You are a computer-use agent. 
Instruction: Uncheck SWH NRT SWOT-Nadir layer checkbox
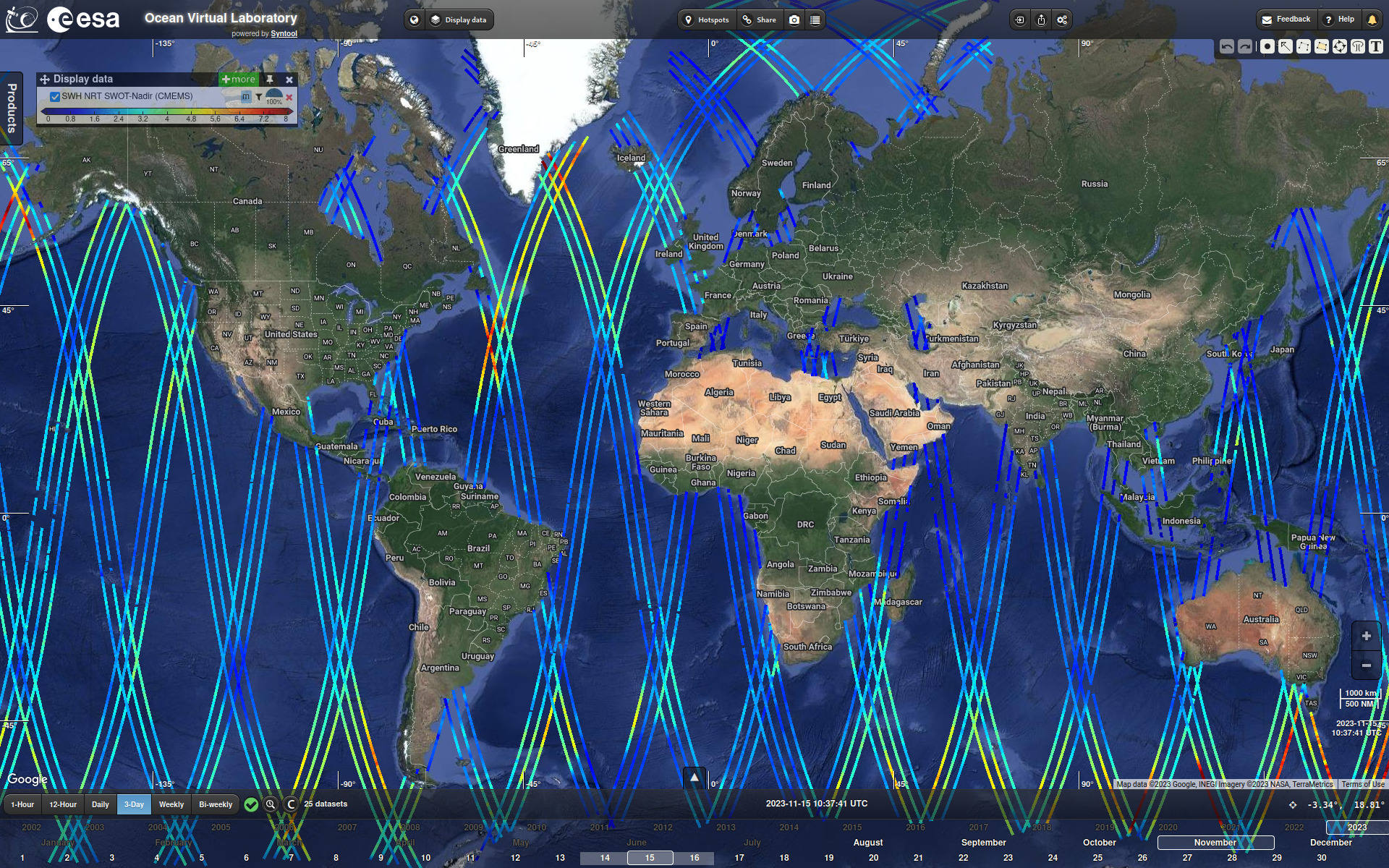click(55, 96)
